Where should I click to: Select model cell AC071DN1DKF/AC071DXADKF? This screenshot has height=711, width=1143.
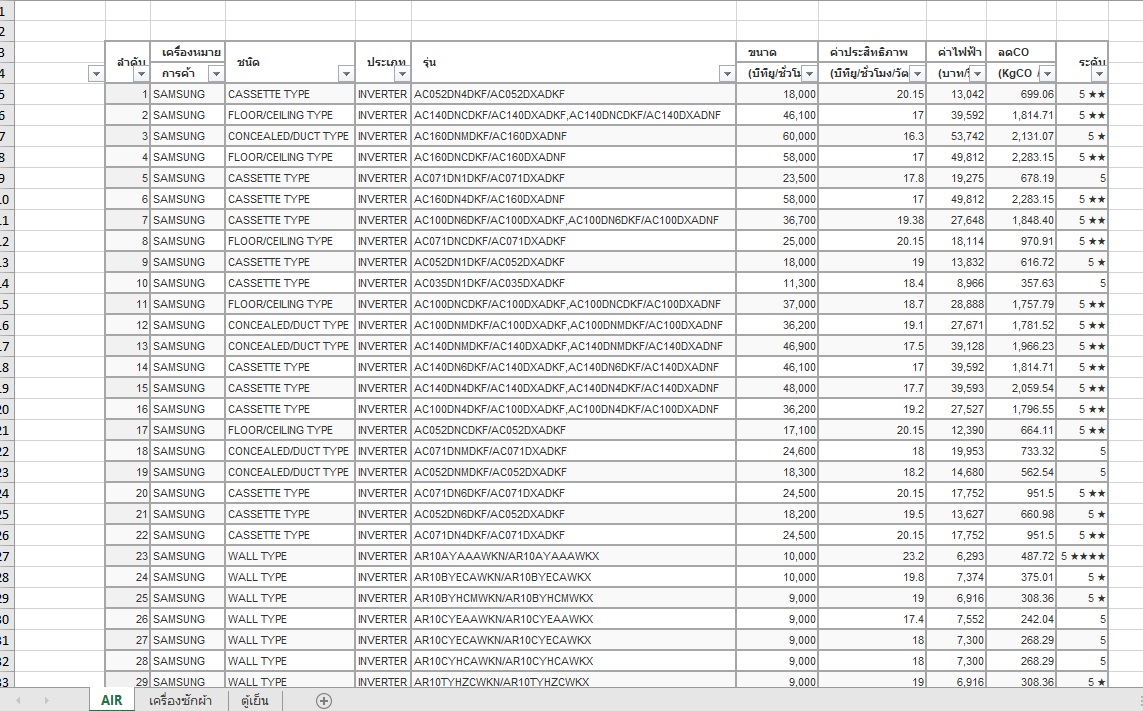(574, 179)
